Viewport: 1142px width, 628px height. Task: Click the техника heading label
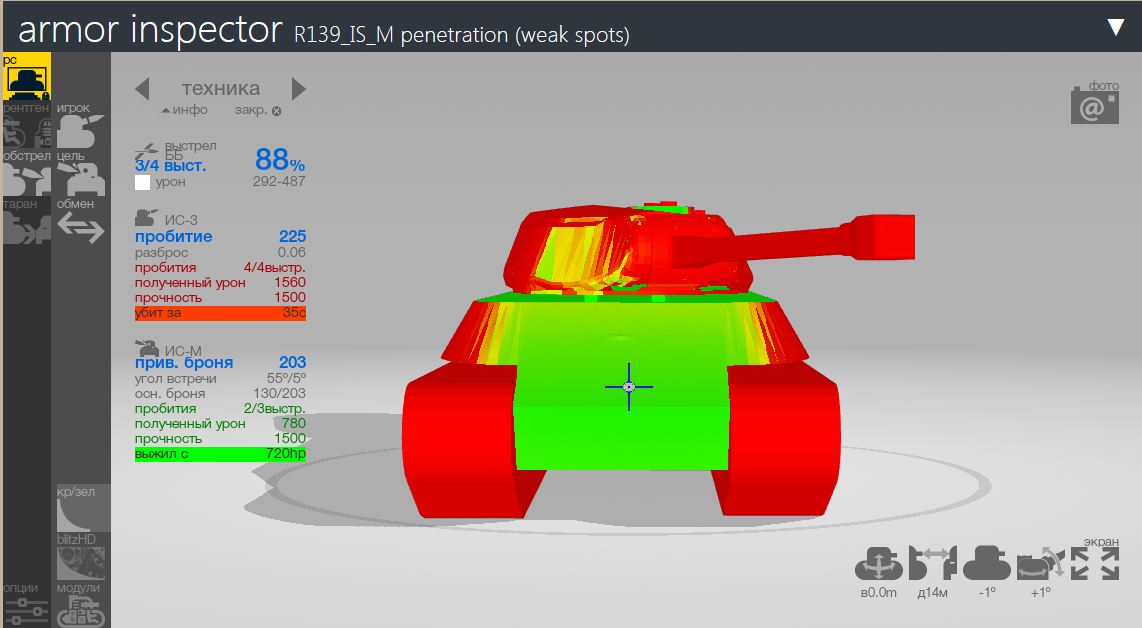coord(221,88)
